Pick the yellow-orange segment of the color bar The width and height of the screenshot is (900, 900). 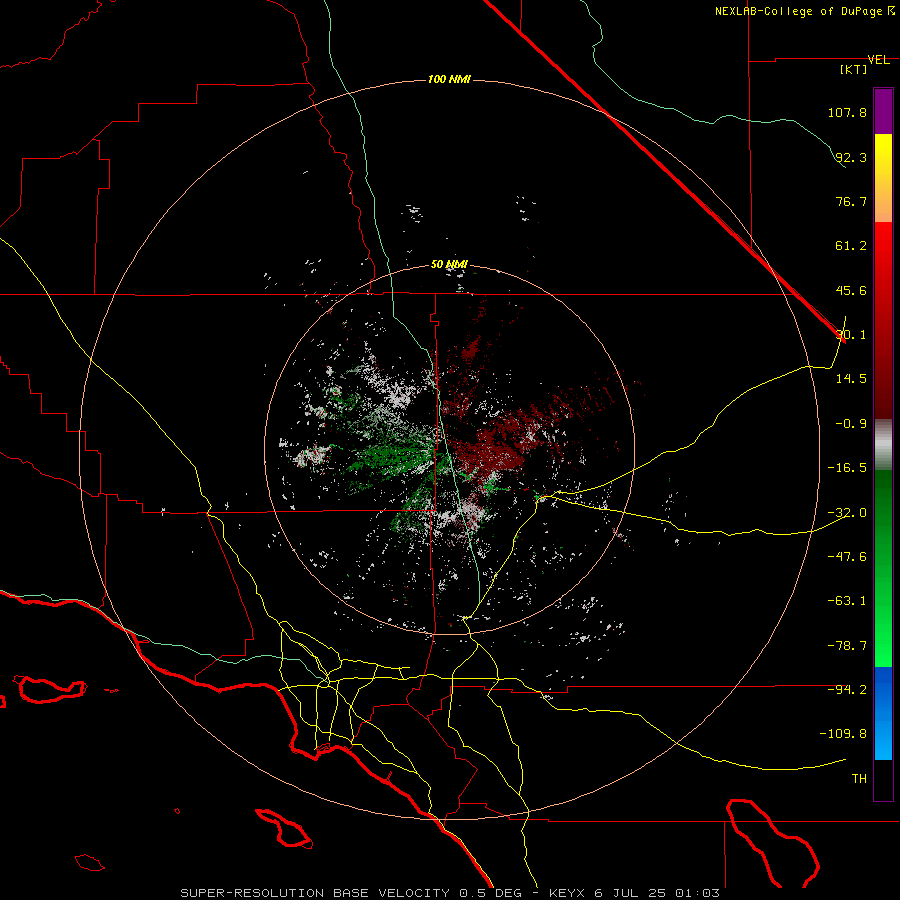[883, 178]
